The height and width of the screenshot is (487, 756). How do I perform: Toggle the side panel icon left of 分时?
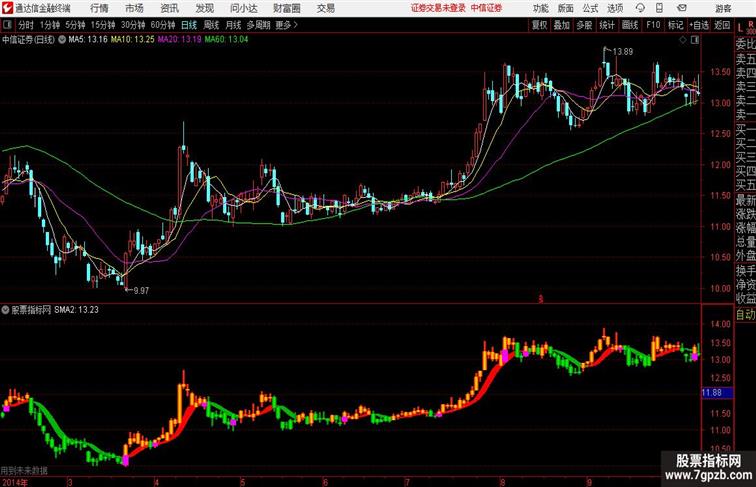(7, 25)
